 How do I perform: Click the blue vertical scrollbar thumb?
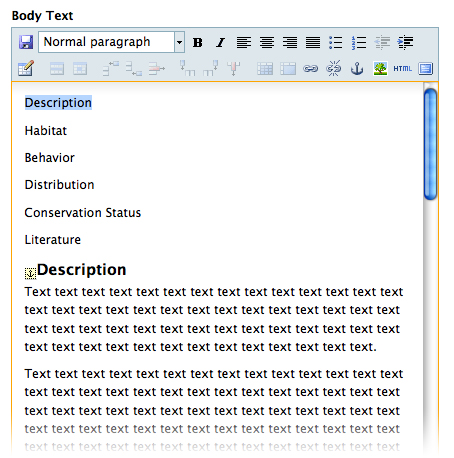pyautogui.click(x=430, y=144)
